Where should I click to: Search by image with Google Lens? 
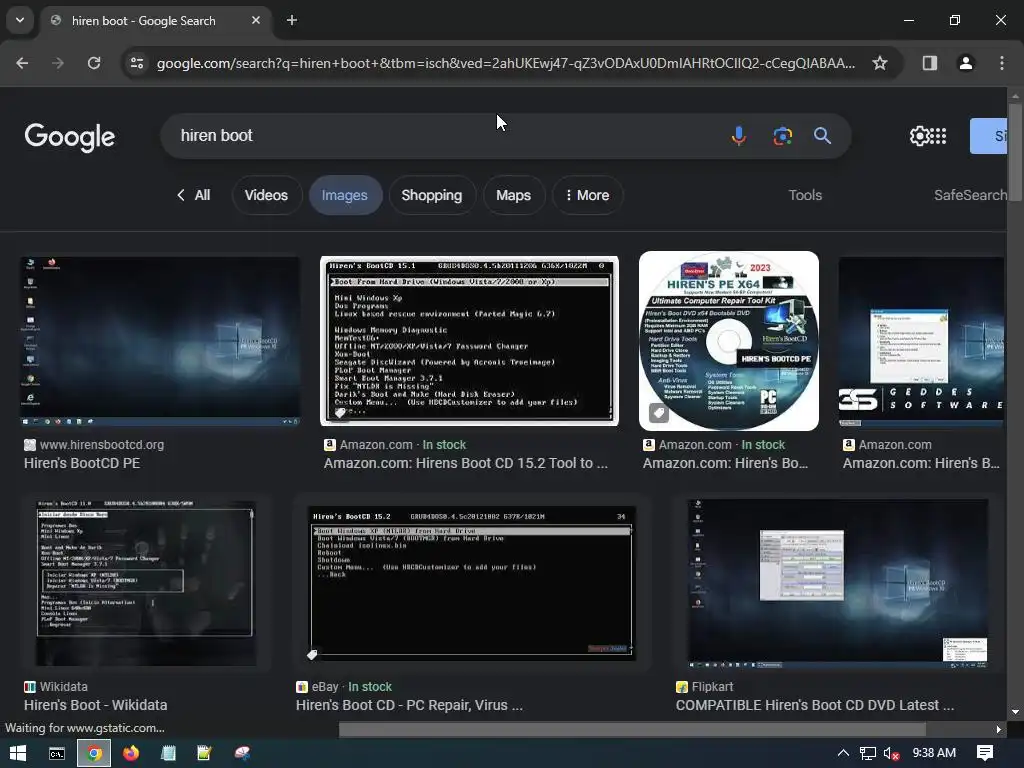(782, 136)
